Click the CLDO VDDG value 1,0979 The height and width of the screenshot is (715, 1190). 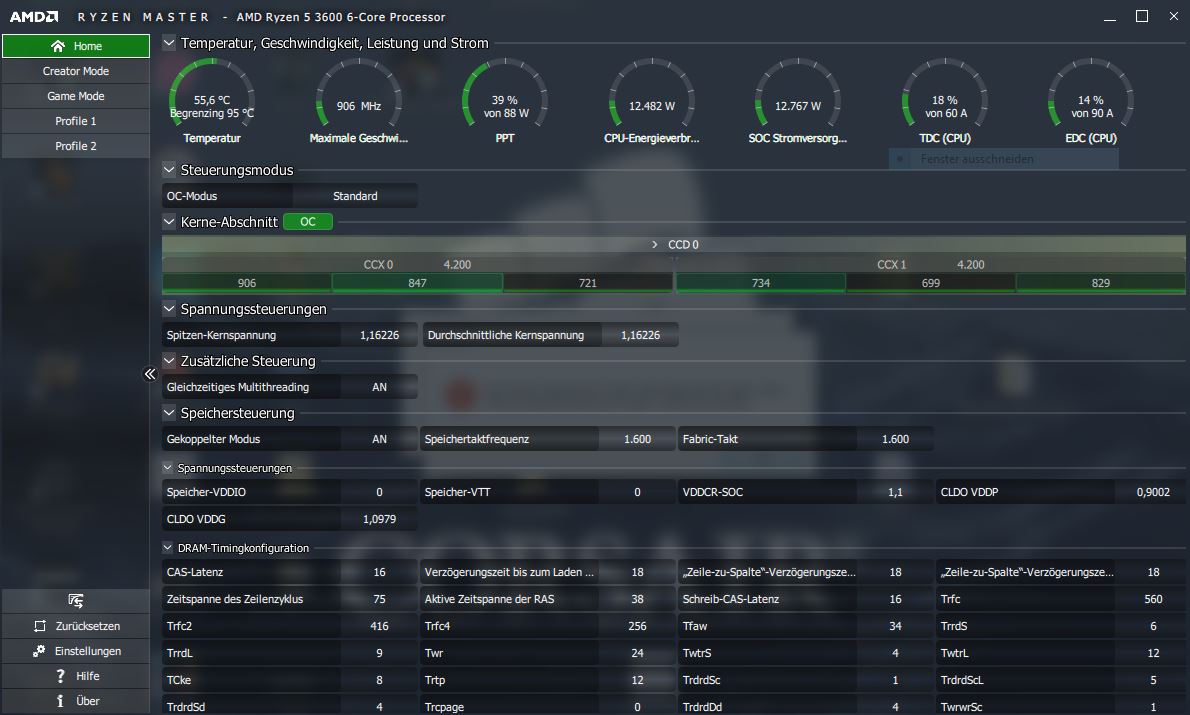(x=379, y=519)
